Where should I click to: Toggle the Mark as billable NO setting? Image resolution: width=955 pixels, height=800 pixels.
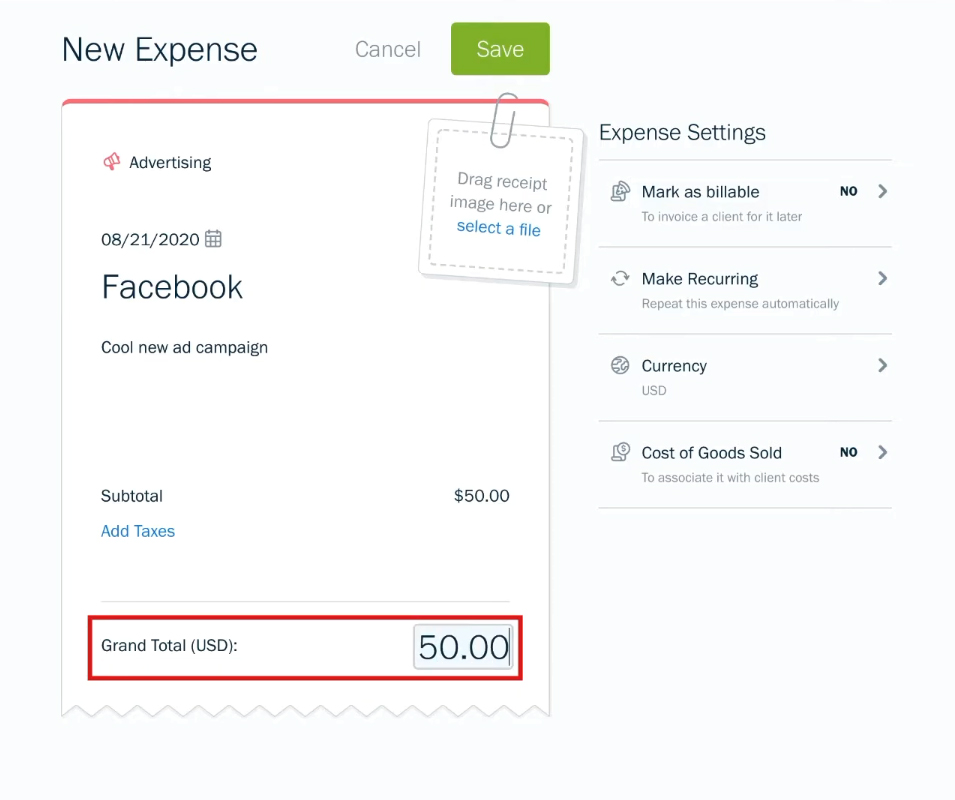click(848, 191)
